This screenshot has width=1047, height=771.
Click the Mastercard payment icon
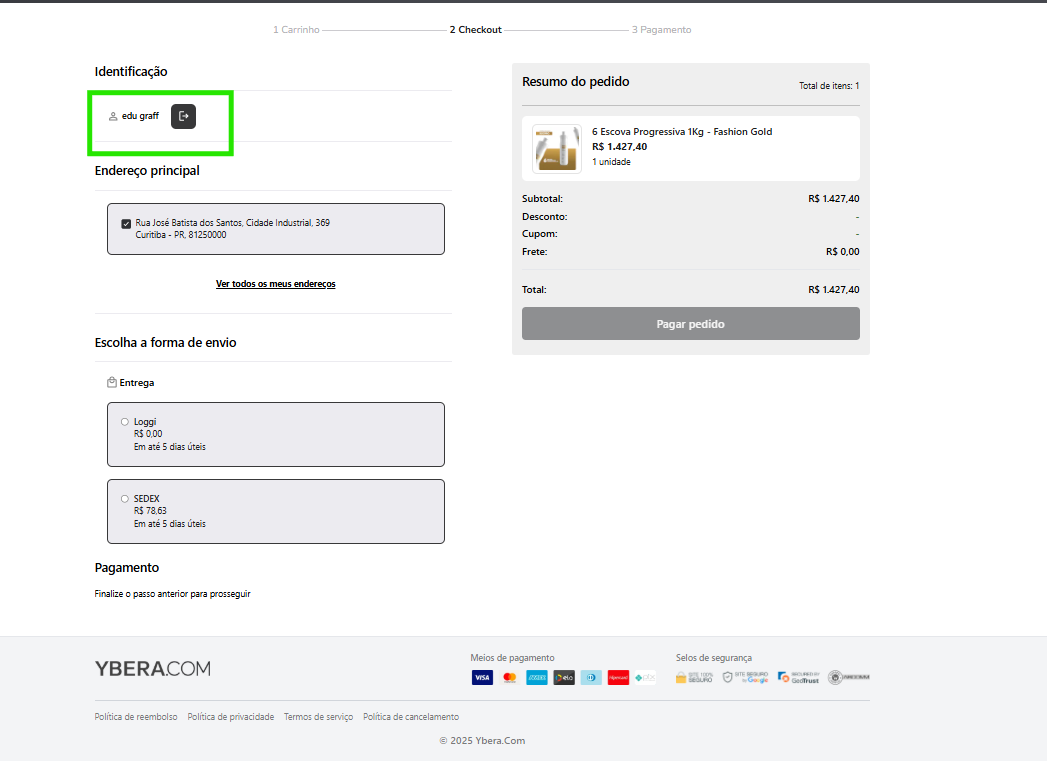click(x=509, y=678)
